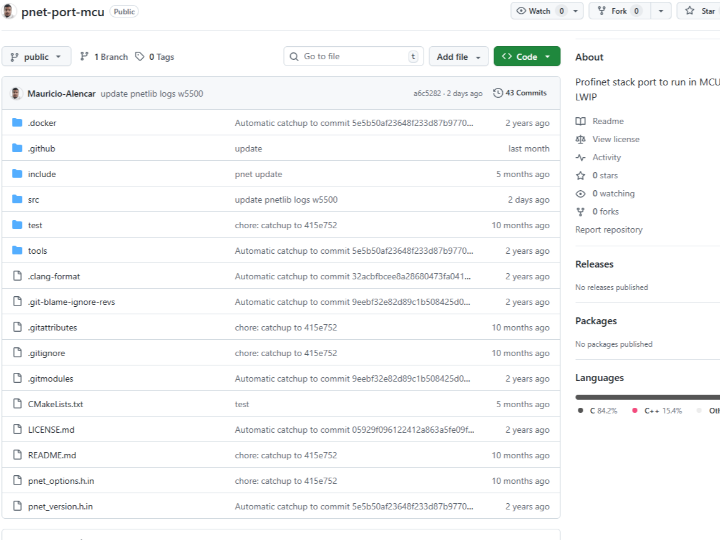
Task: Open the Readme book icon link
Action: coord(581,121)
